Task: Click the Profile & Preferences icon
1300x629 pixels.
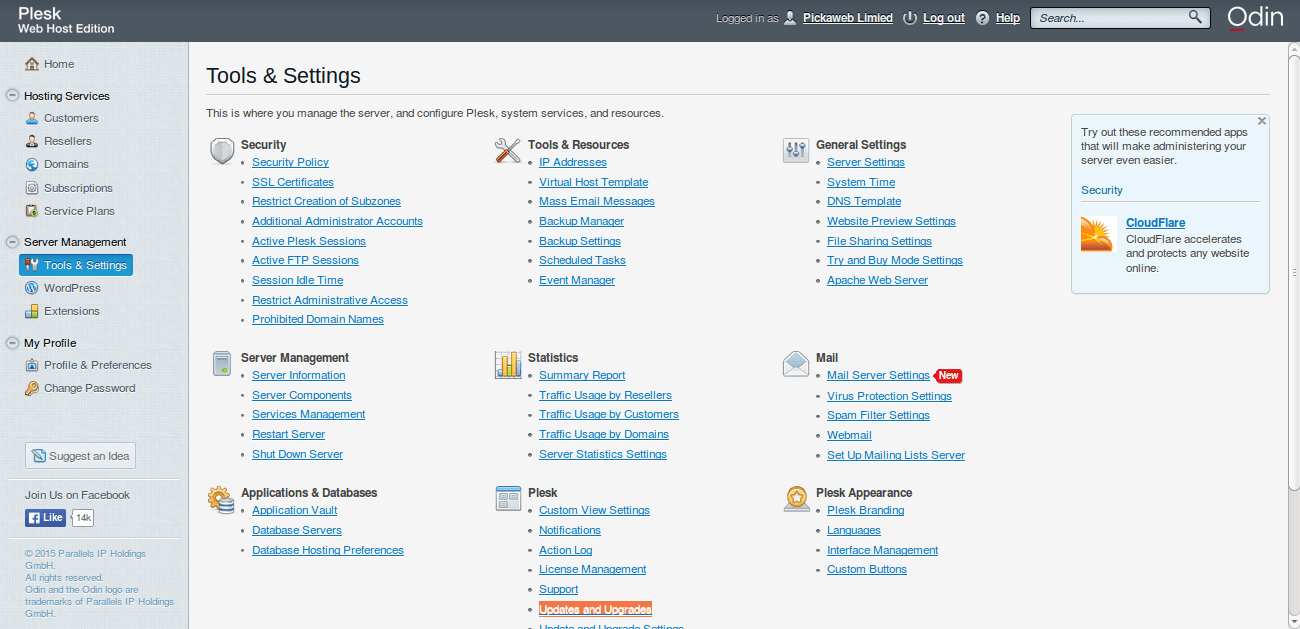Action: point(32,365)
